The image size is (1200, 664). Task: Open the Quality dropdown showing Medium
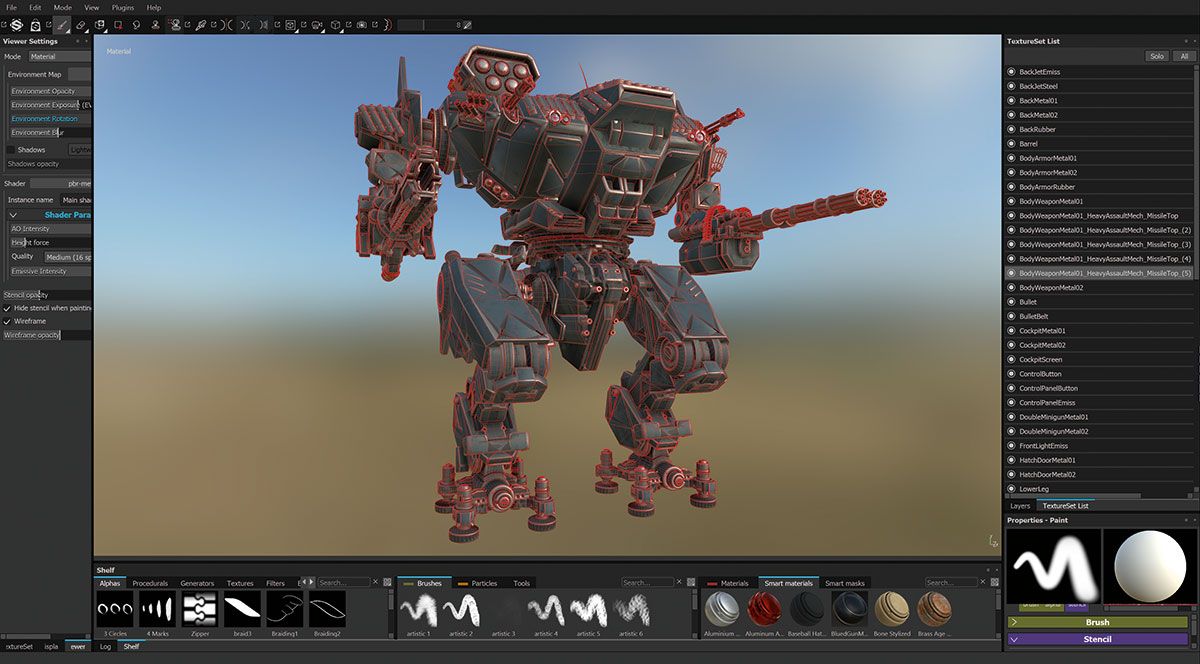(x=67, y=257)
